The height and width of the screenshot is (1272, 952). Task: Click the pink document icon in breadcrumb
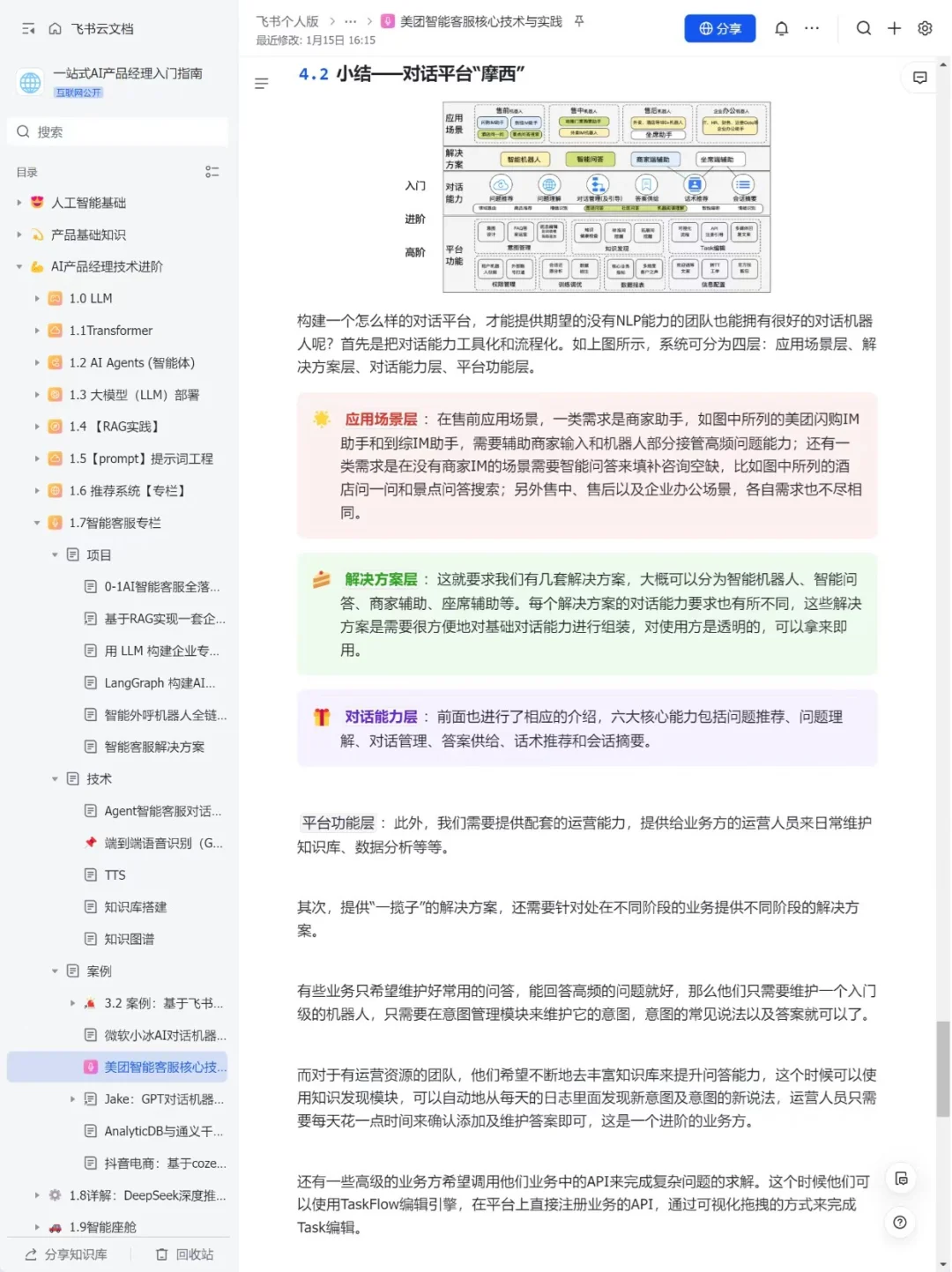[387, 21]
